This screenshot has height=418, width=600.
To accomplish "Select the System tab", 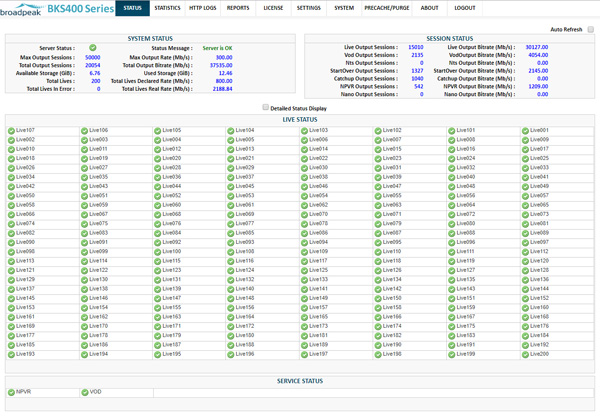I will [x=344, y=8].
